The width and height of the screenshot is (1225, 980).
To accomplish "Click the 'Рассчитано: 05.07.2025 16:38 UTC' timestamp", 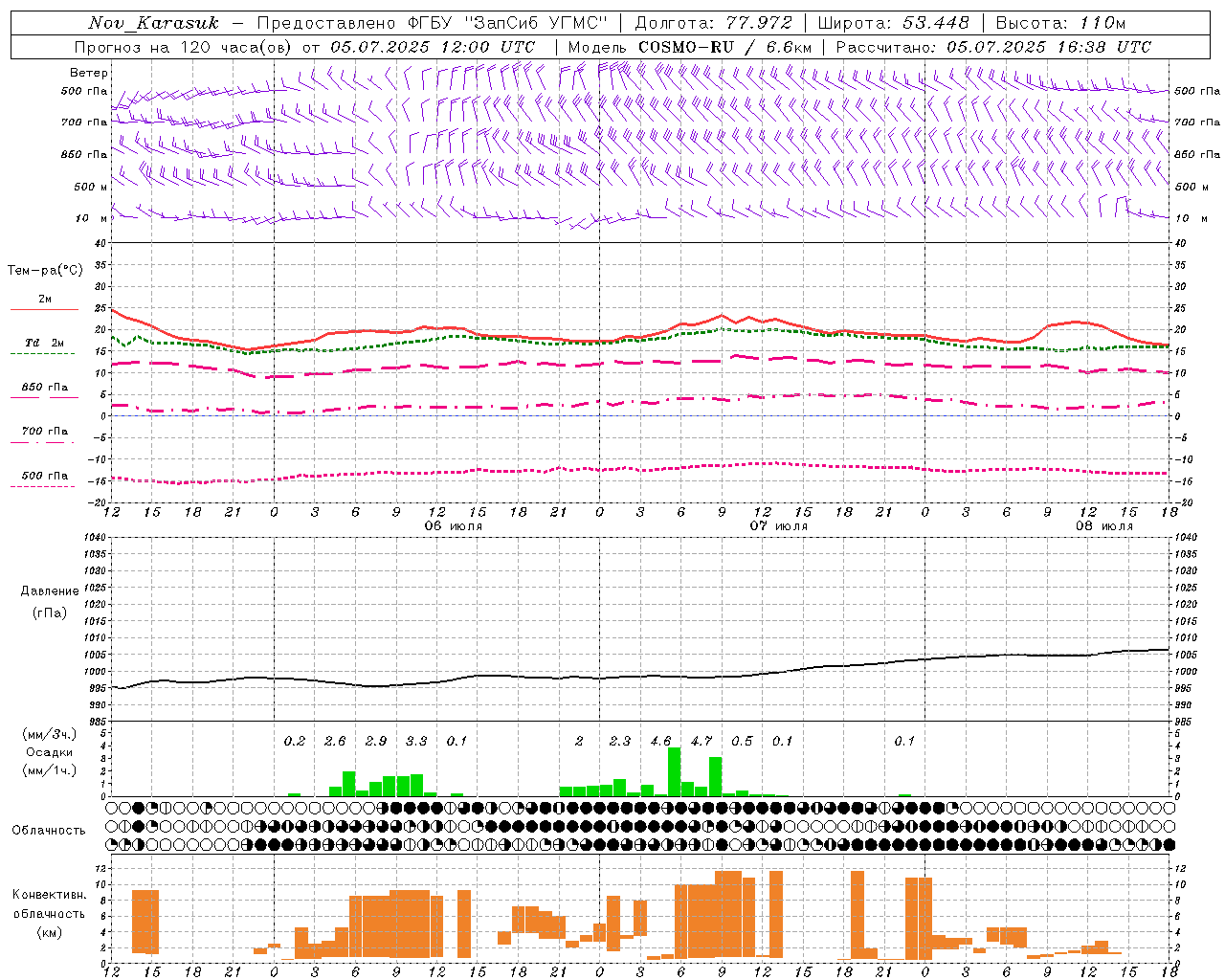I will point(993,47).
